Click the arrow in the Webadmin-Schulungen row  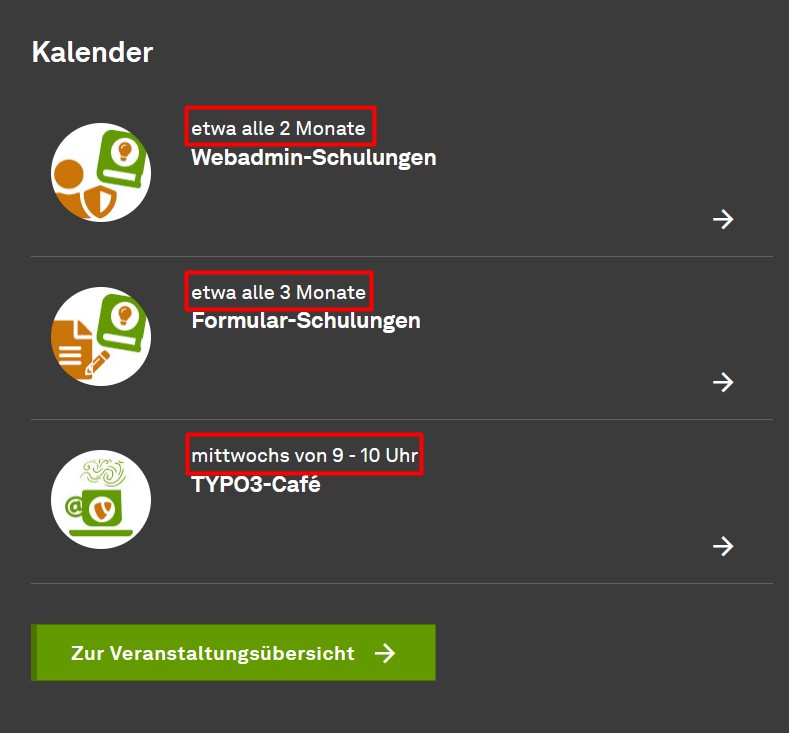(723, 219)
